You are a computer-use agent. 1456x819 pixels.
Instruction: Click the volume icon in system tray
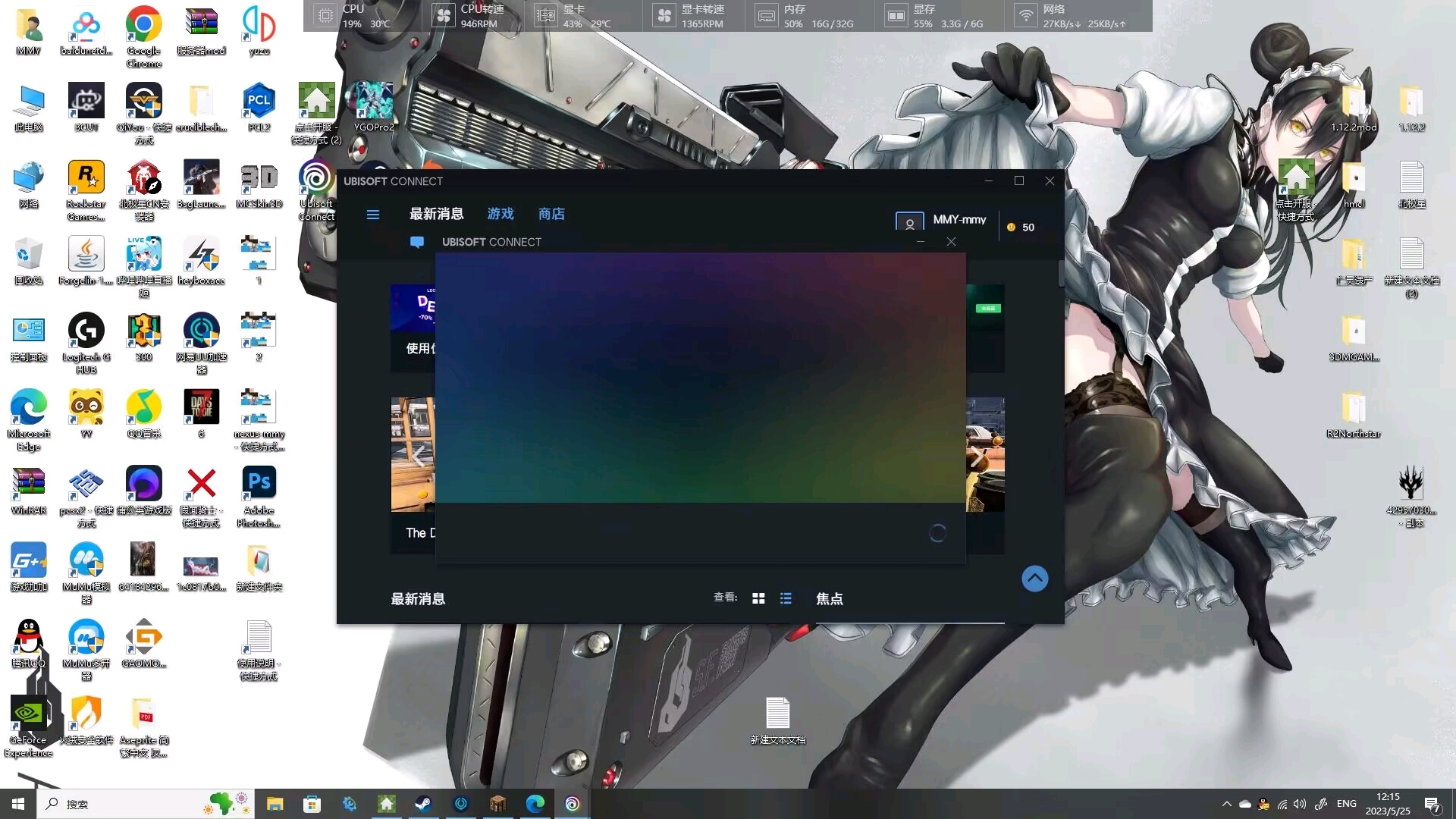(x=1300, y=804)
